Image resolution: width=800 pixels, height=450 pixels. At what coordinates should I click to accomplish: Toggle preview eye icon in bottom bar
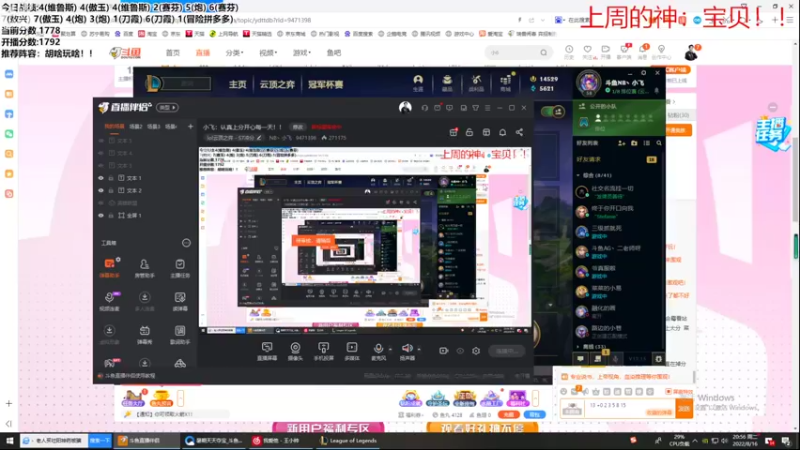click(x=460, y=351)
